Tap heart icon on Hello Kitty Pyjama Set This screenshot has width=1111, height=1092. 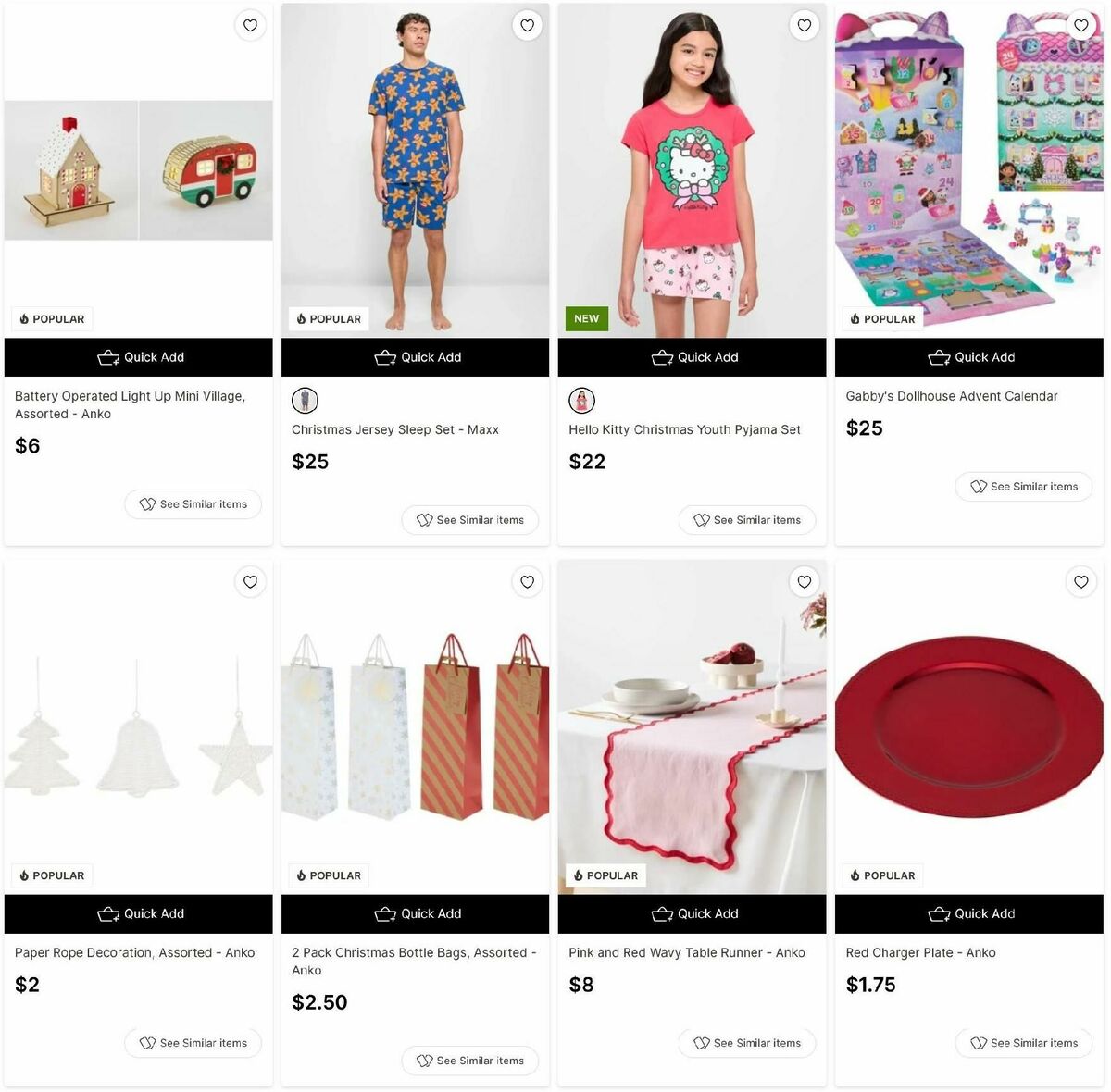point(804,26)
